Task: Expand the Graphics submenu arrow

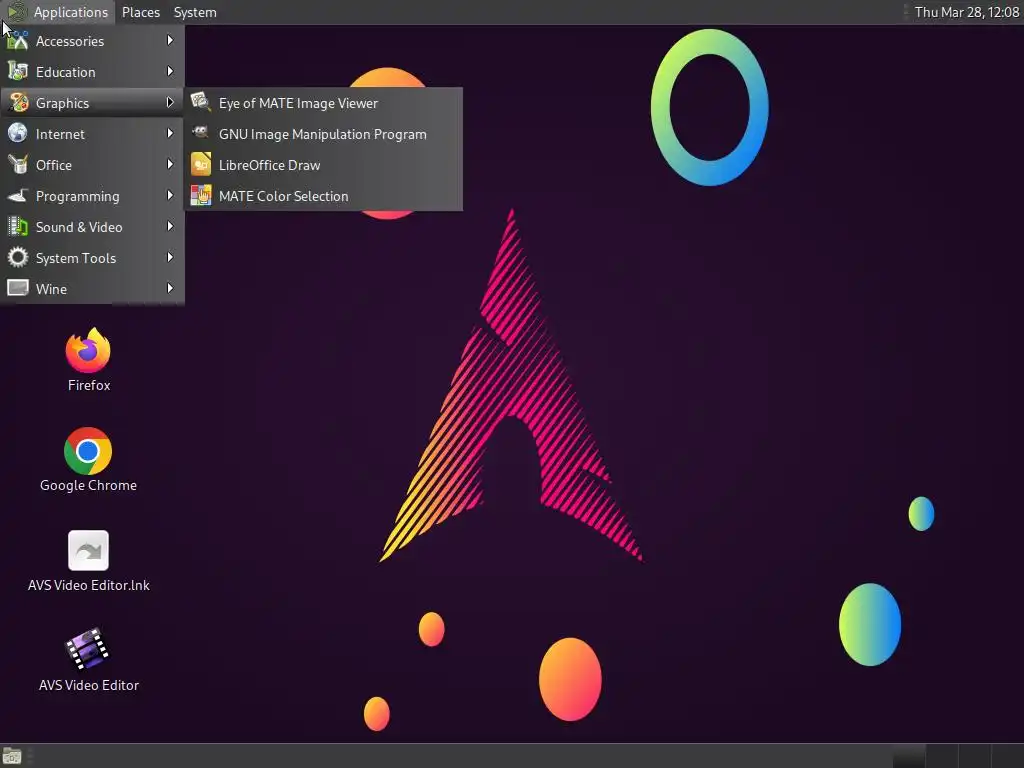Action: point(170,103)
